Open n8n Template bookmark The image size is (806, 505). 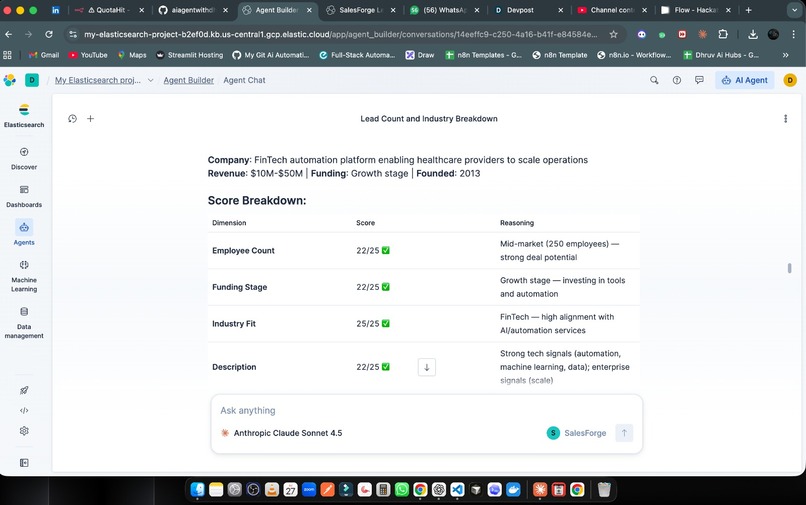560,55
